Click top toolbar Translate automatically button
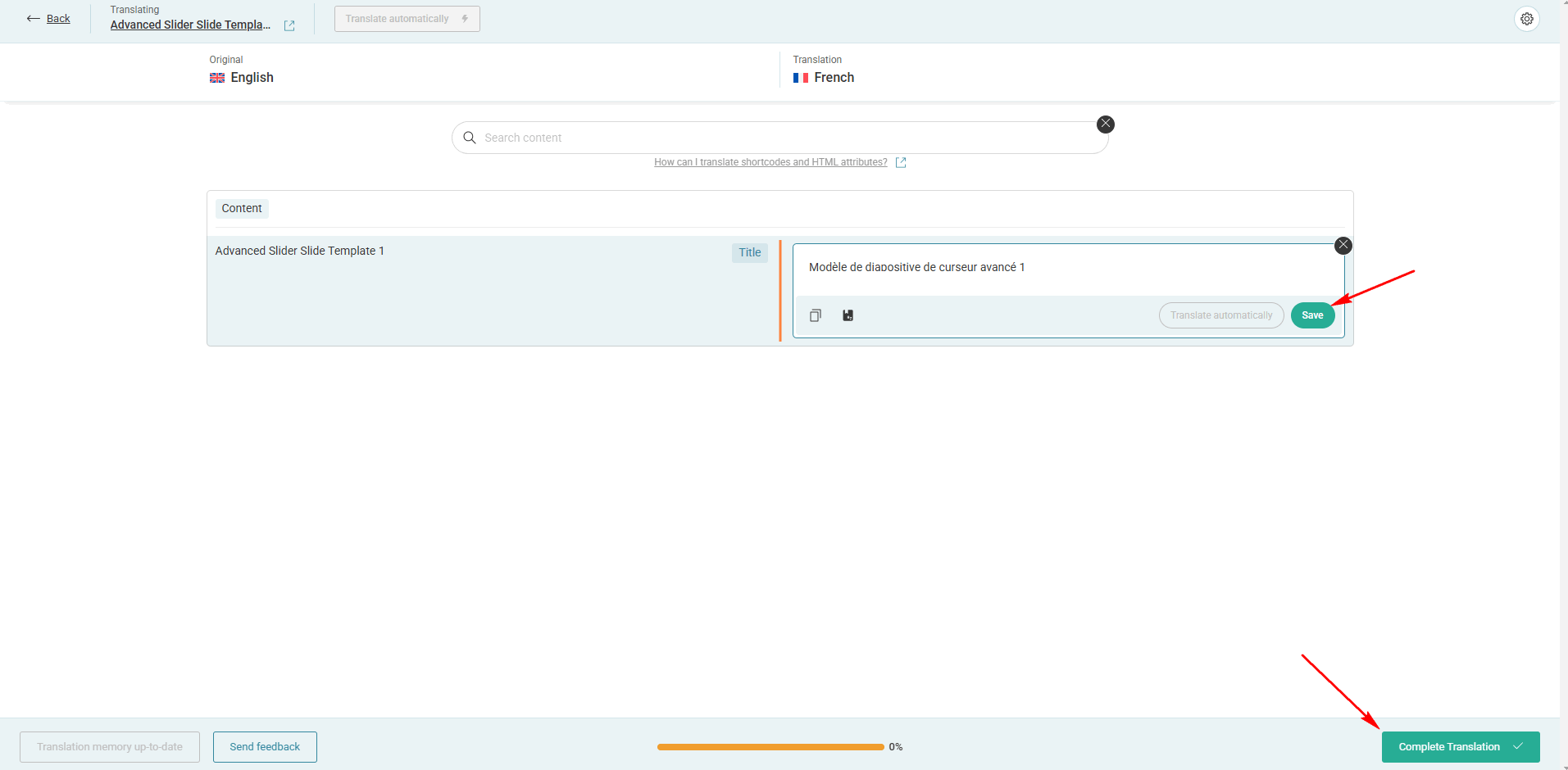This screenshot has width=1568, height=770. coord(407,18)
